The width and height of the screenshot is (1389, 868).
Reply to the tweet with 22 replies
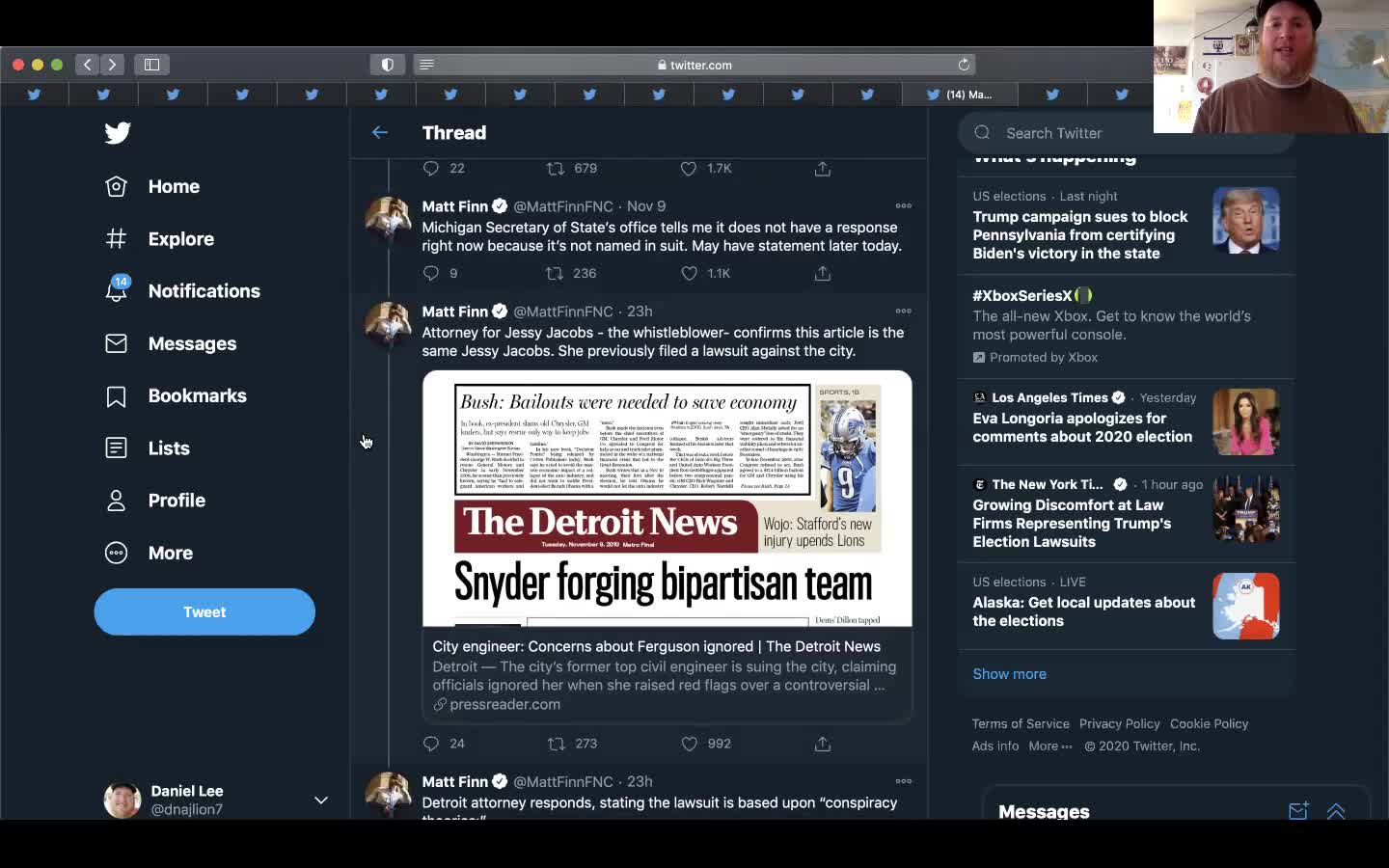[431, 169]
